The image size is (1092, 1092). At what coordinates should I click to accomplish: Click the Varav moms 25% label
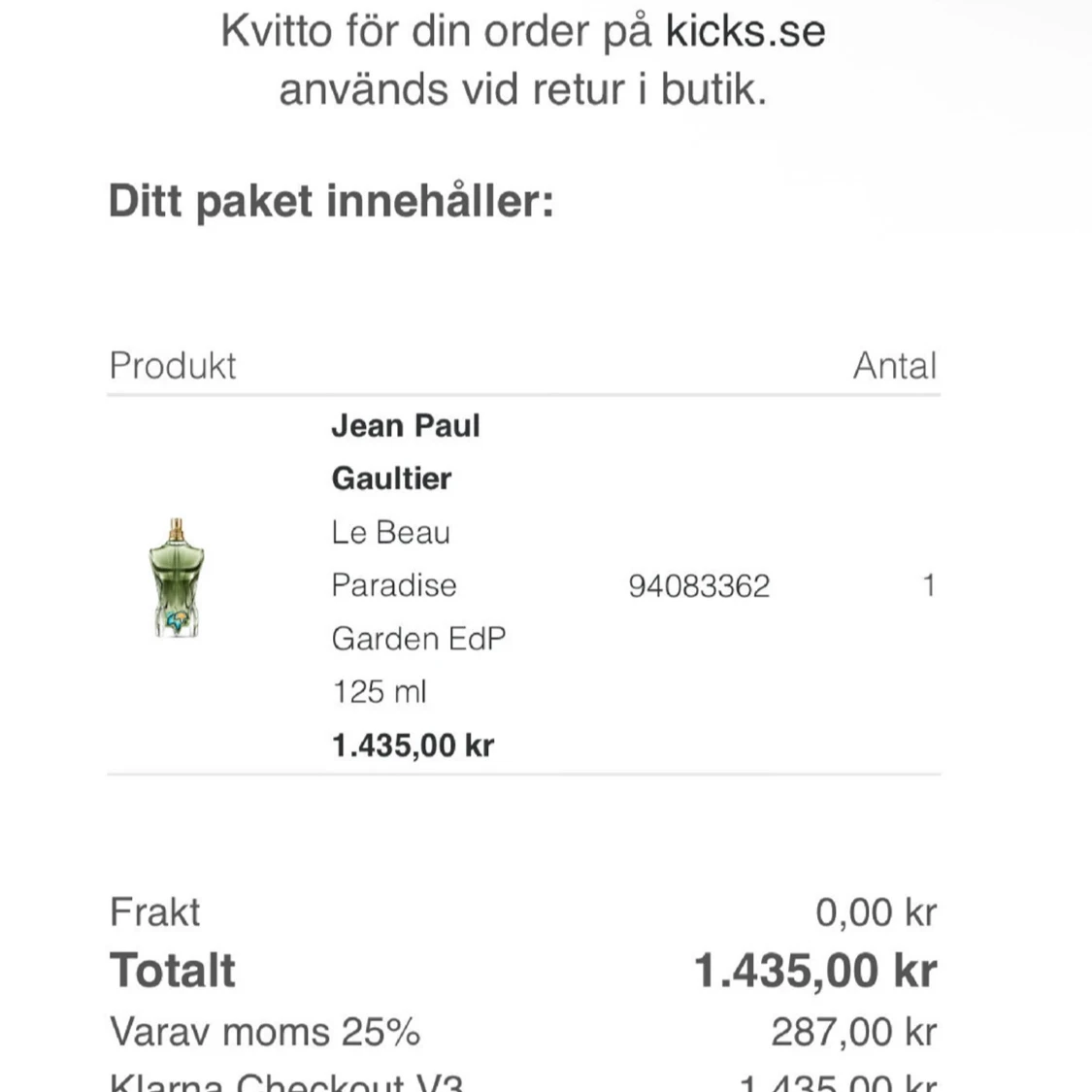coord(265,1031)
